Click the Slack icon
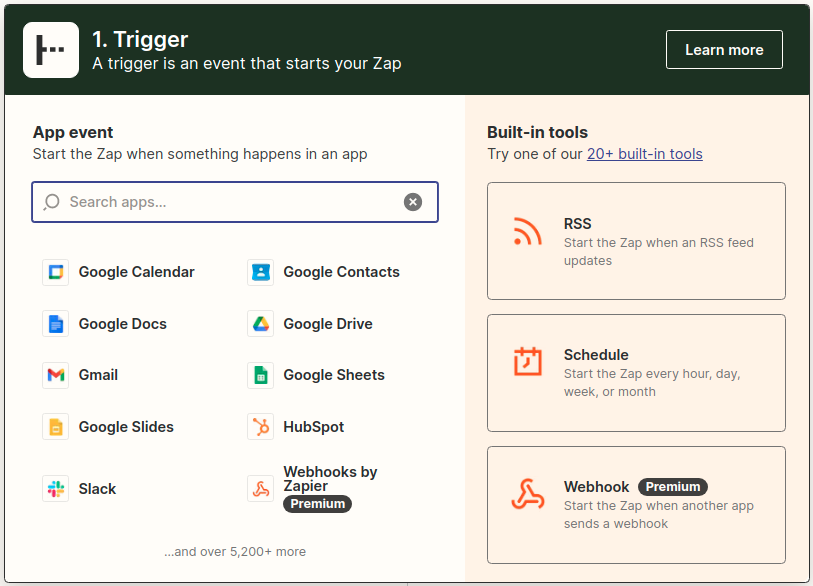 (55, 489)
